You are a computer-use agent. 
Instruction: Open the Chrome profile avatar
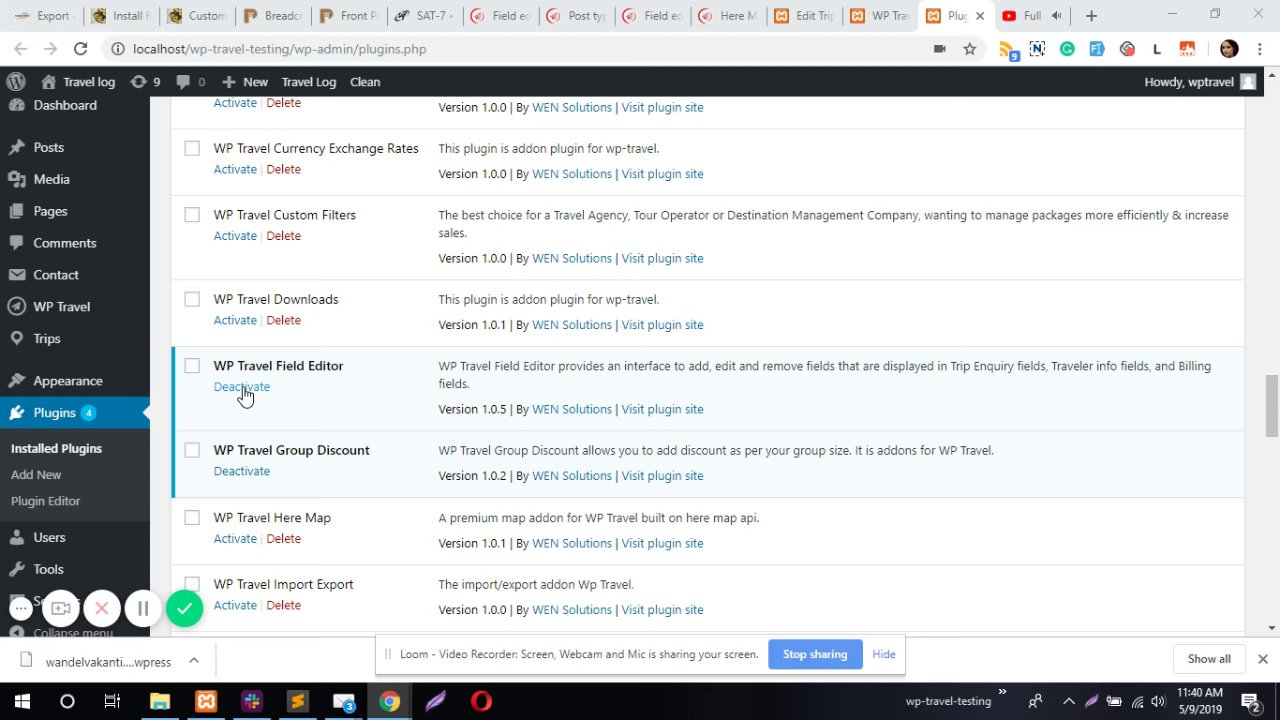click(x=1229, y=49)
